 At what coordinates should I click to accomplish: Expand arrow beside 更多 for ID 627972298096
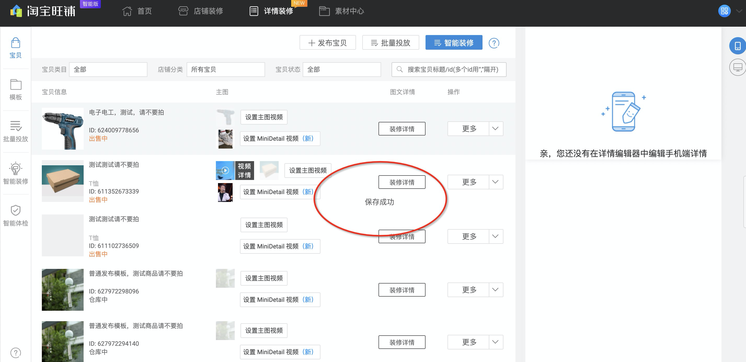click(496, 290)
